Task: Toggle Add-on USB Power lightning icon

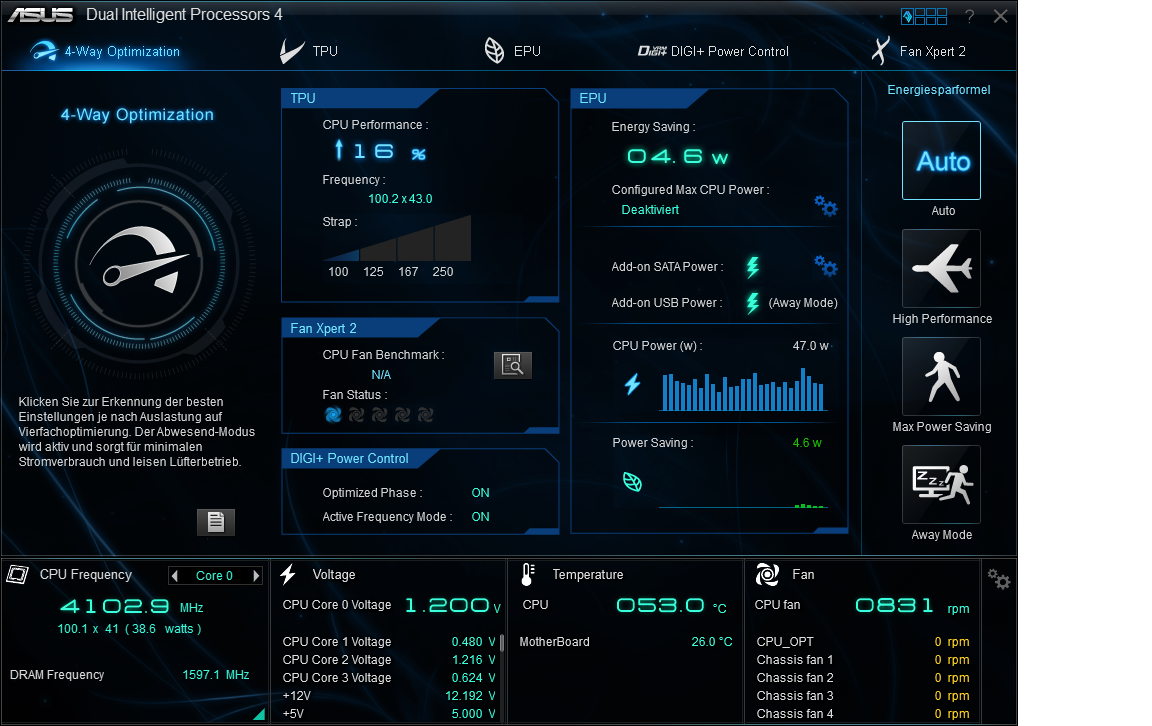Action: pyautogui.click(x=753, y=303)
